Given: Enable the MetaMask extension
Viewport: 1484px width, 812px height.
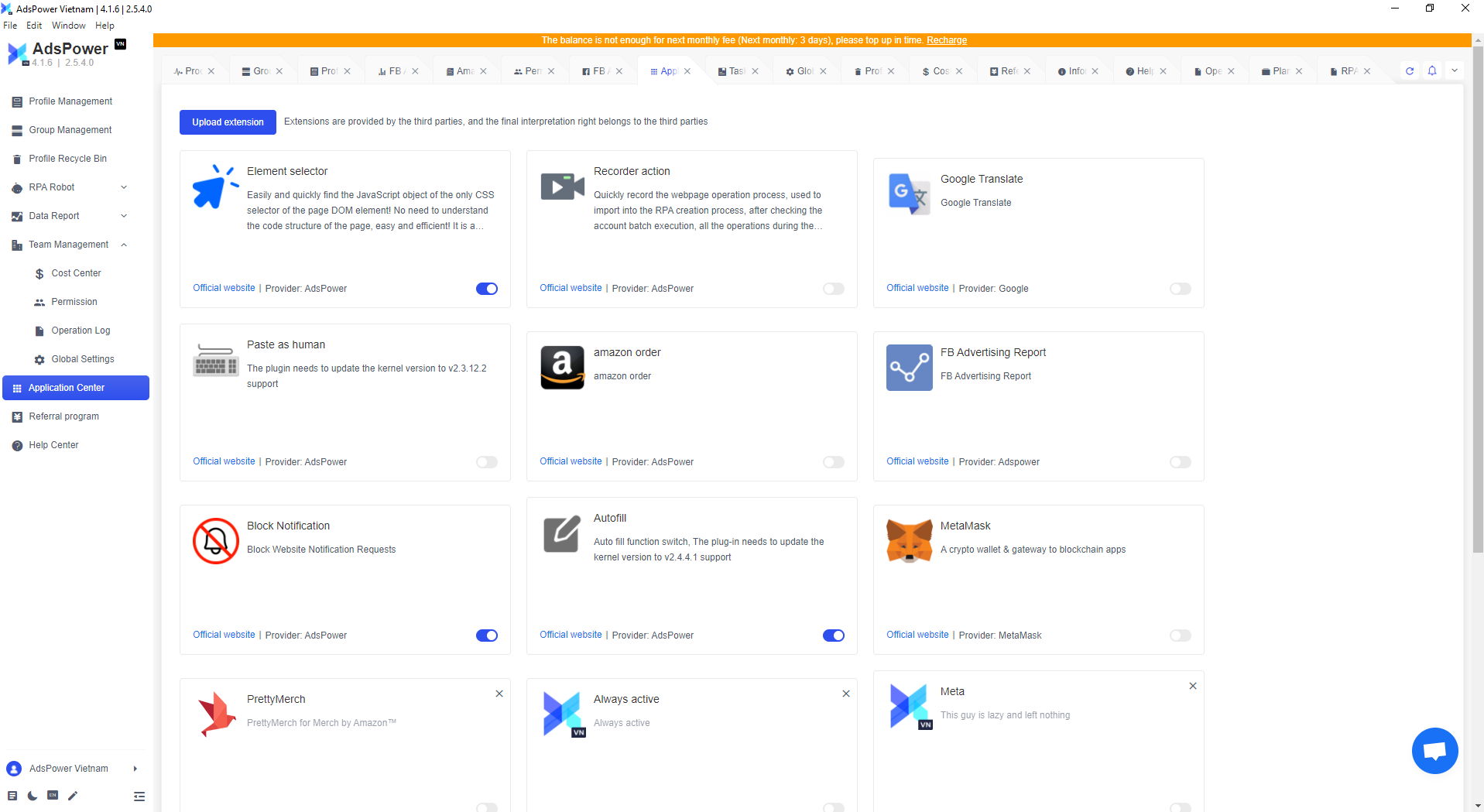Looking at the screenshot, I should click(x=1180, y=635).
